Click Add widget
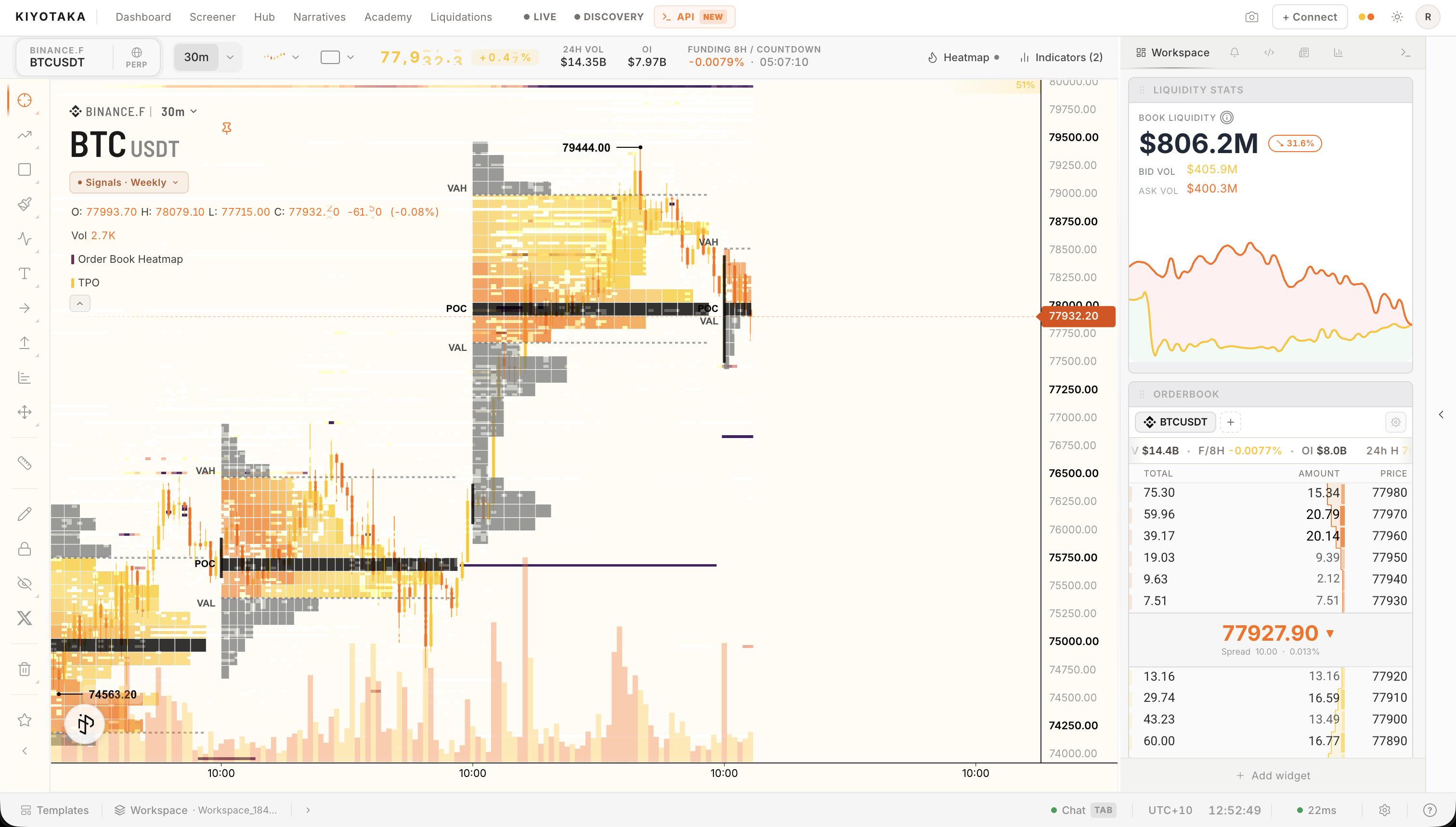This screenshot has height=827, width=1456. (1273, 776)
